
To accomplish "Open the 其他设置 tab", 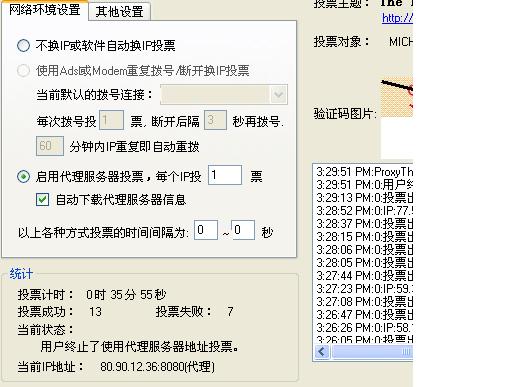I will pos(119,12).
